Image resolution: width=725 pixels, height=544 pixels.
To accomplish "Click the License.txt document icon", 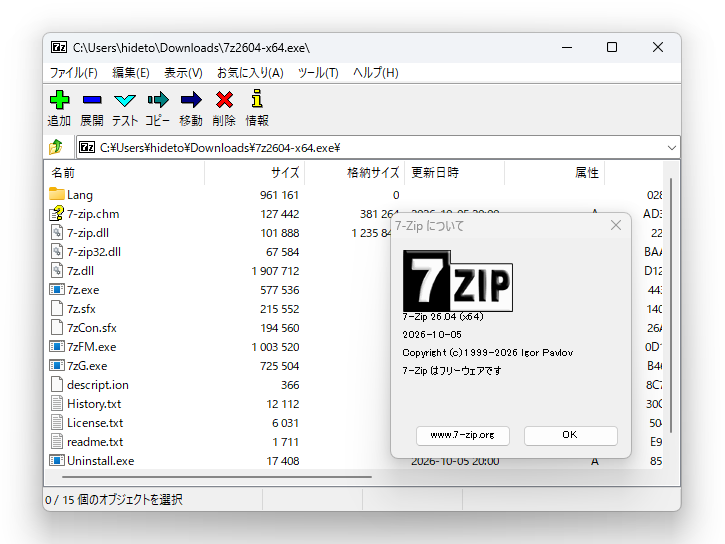I will (56, 422).
